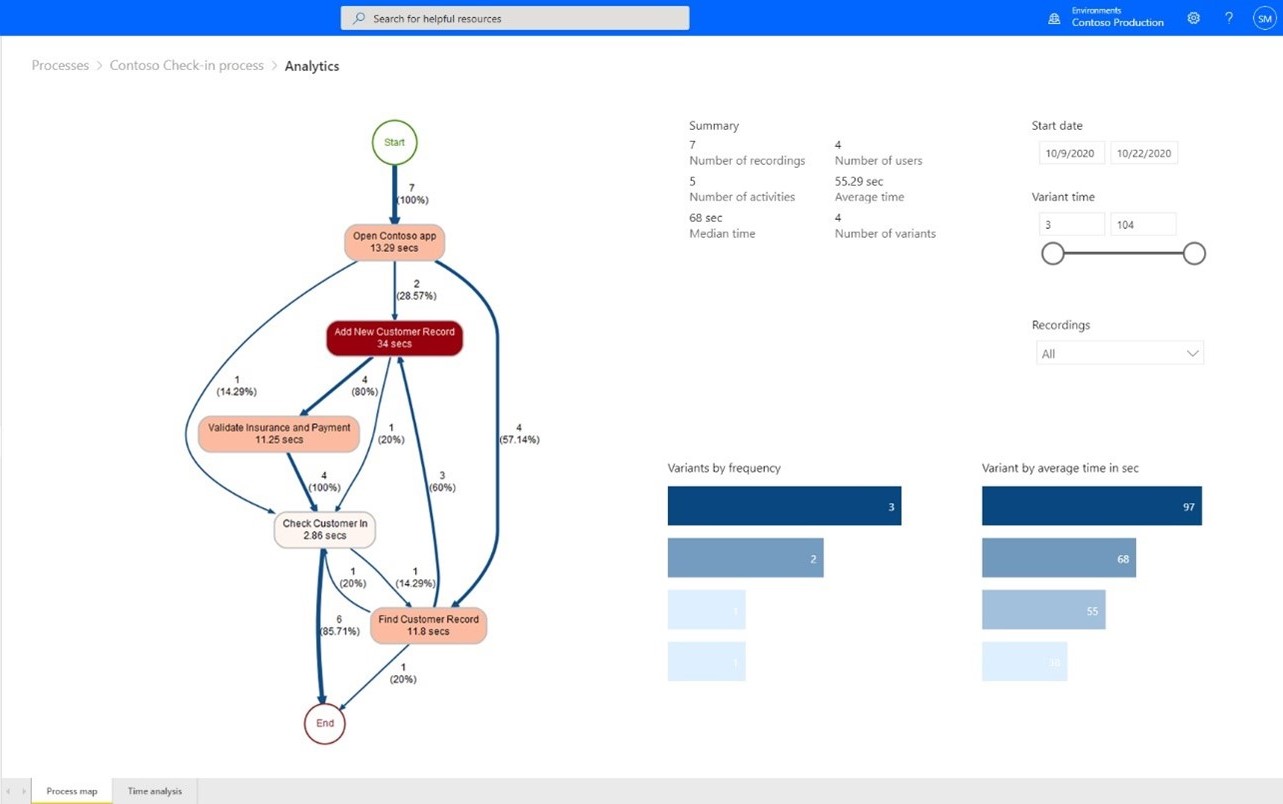Click the search for helpful resources box
The image size is (1283, 804).
[x=514, y=17]
